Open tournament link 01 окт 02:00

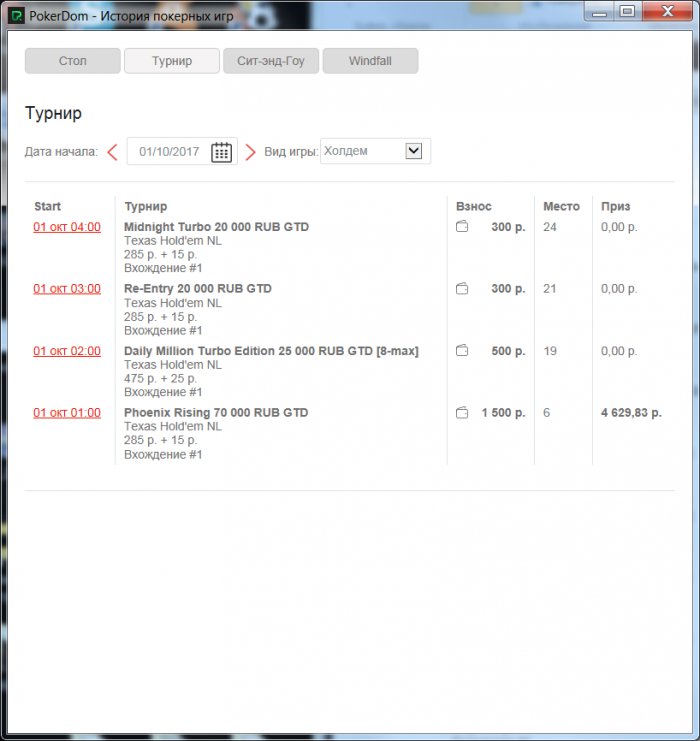tap(67, 351)
